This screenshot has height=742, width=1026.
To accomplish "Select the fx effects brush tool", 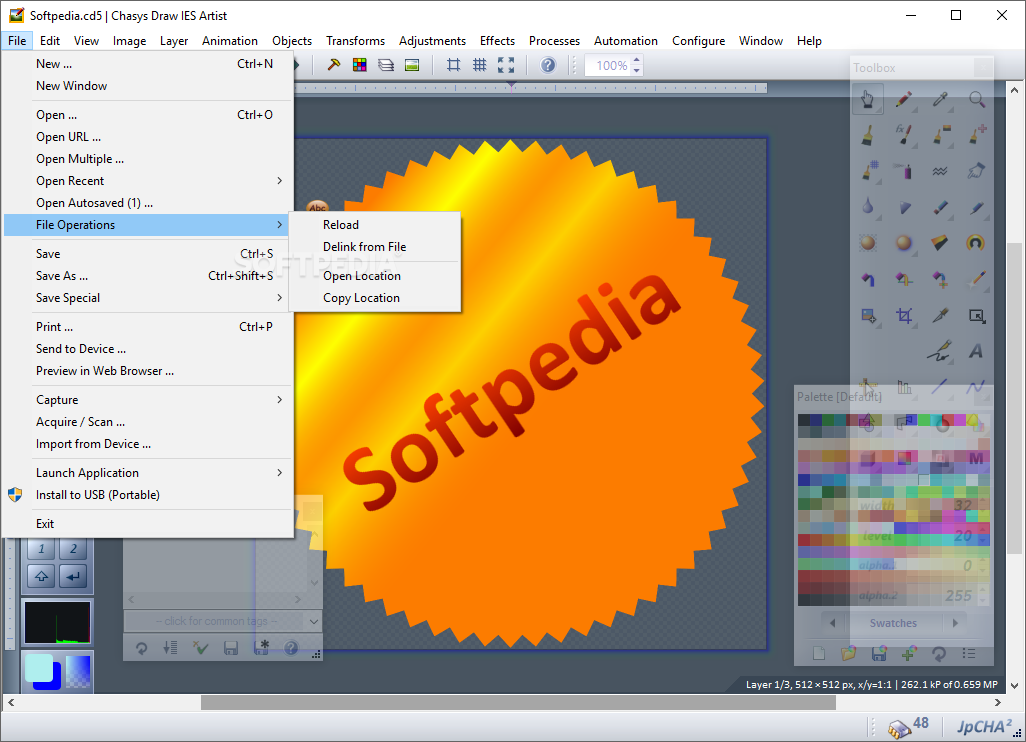I will click(904, 135).
